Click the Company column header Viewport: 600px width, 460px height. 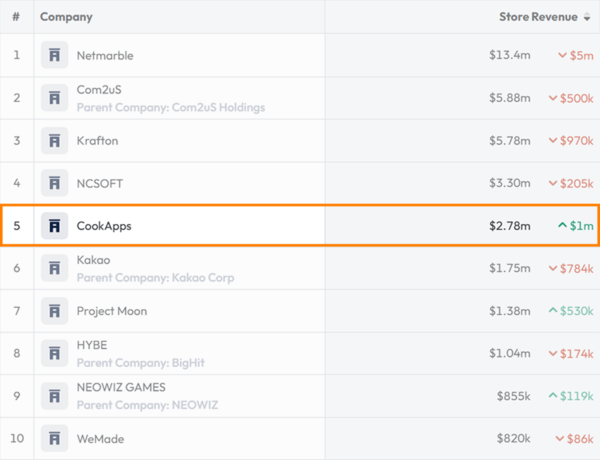tap(66, 17)
